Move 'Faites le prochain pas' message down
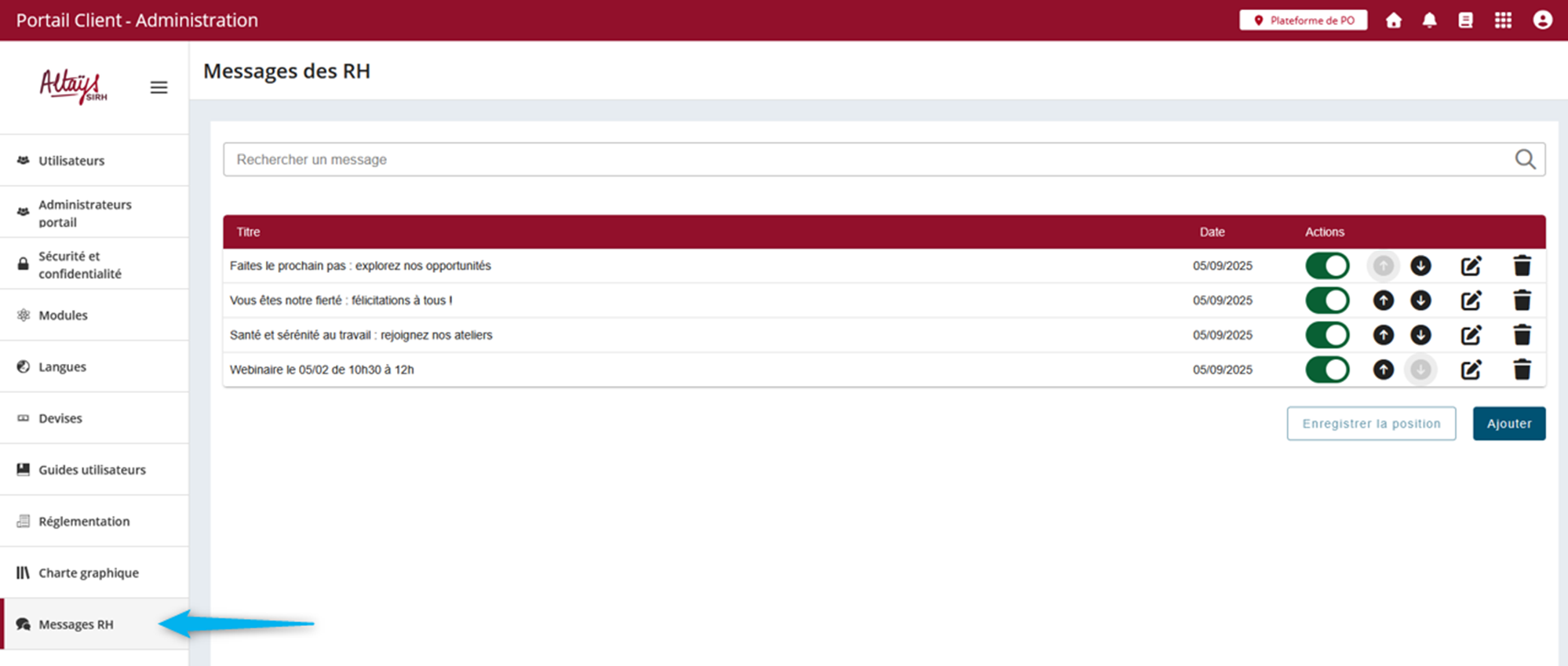 tap(1420, 266)
